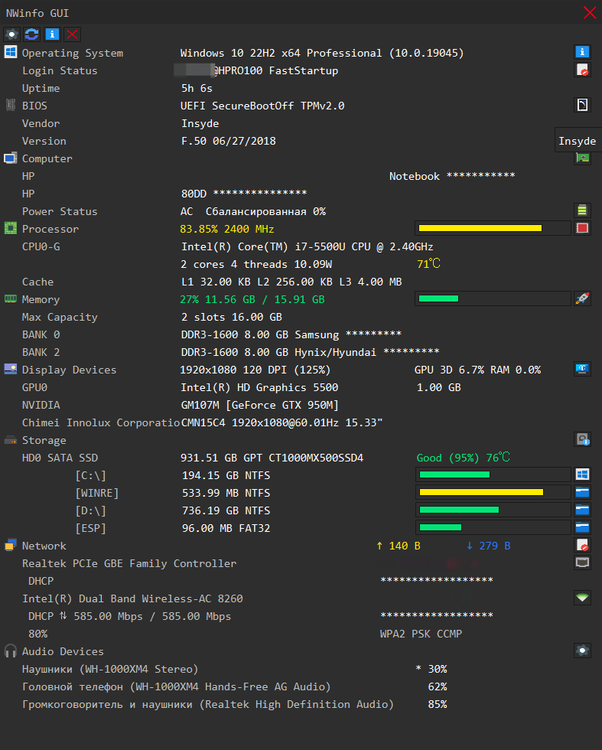602x750 pixels.
Task: Click the red chip icon beside Processor bar
Action: (582, 228)
